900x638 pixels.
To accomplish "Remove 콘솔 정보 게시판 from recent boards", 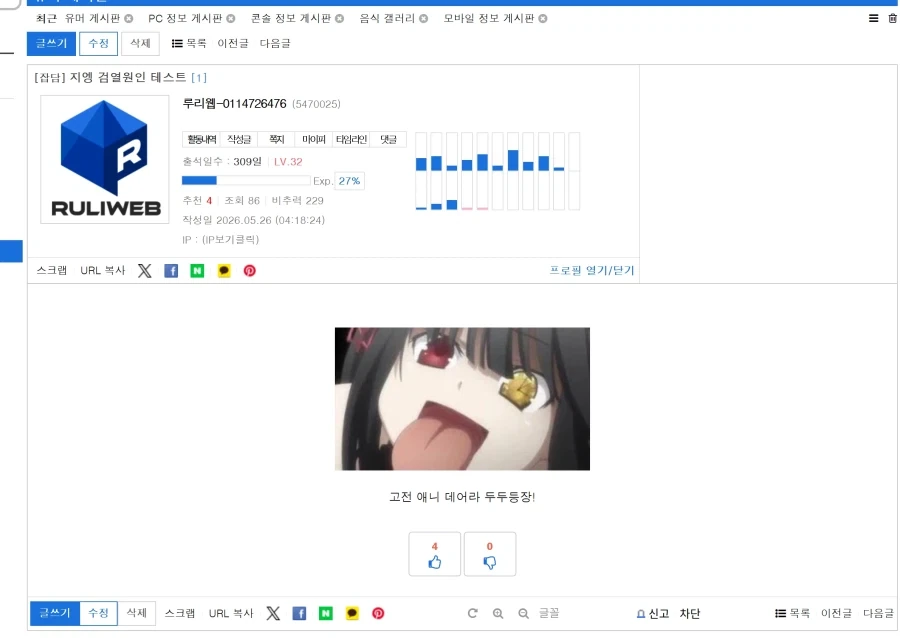I will pos(339,18).
